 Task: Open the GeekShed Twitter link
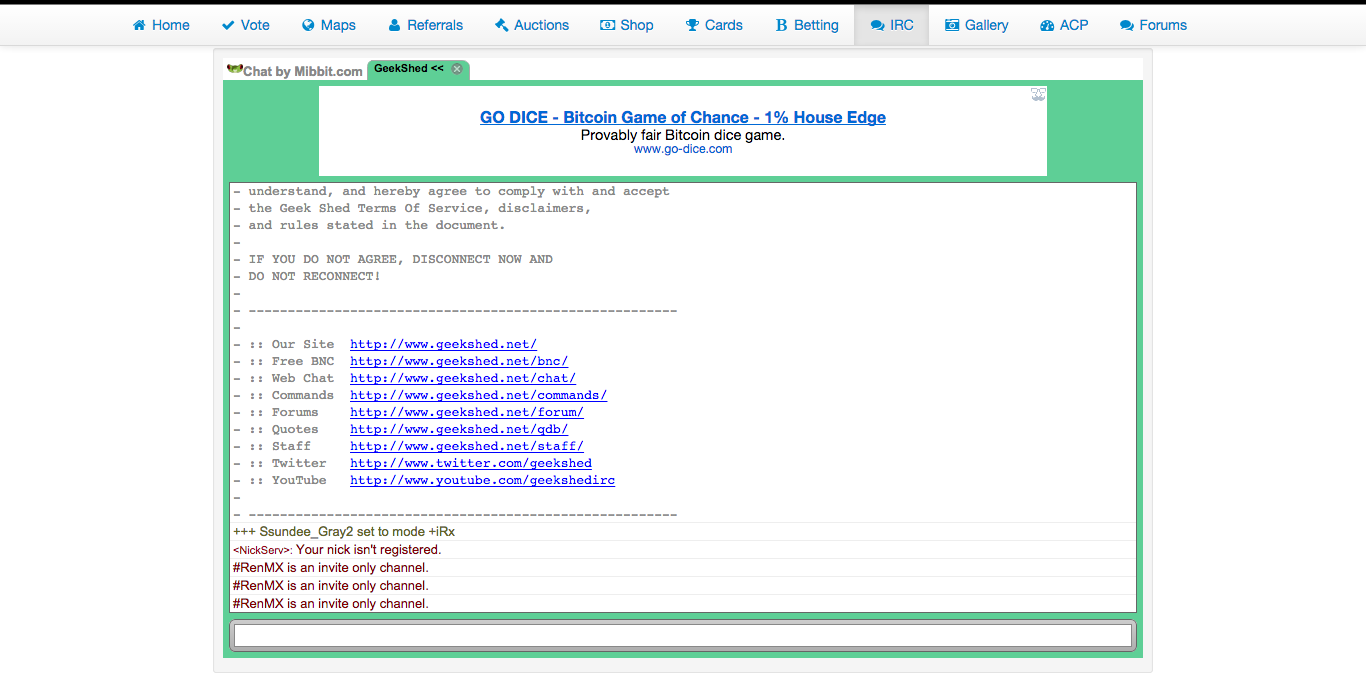pyautogui.click(x=470, y=463)
